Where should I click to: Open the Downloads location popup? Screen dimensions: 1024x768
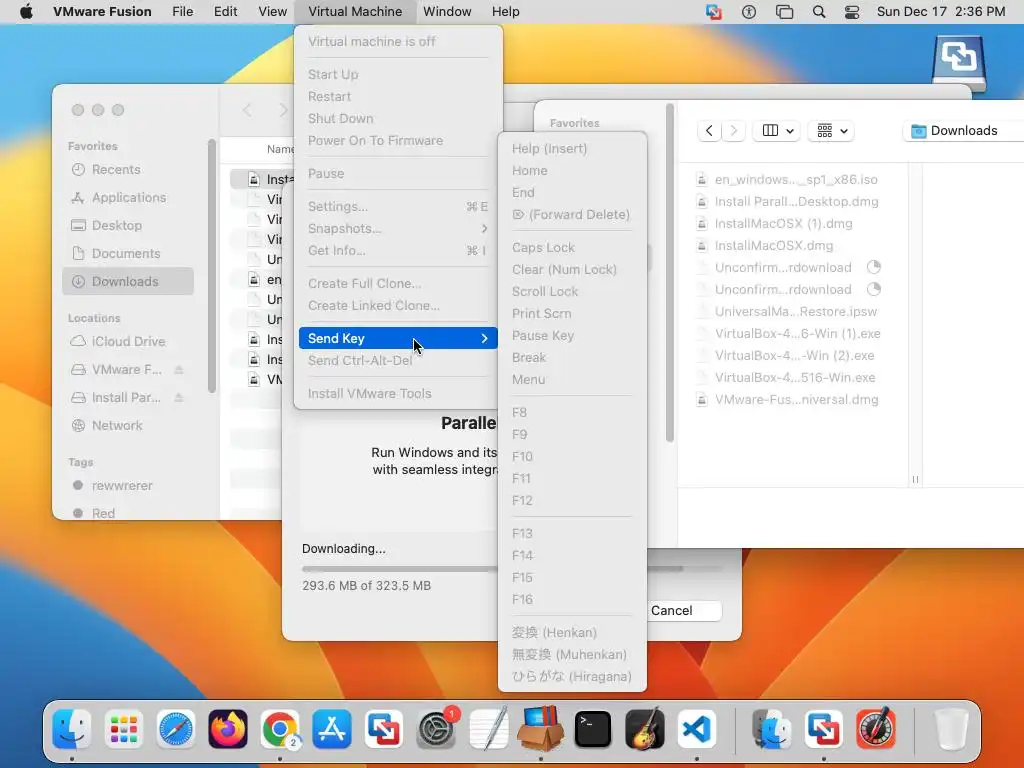tap(963, 131)
